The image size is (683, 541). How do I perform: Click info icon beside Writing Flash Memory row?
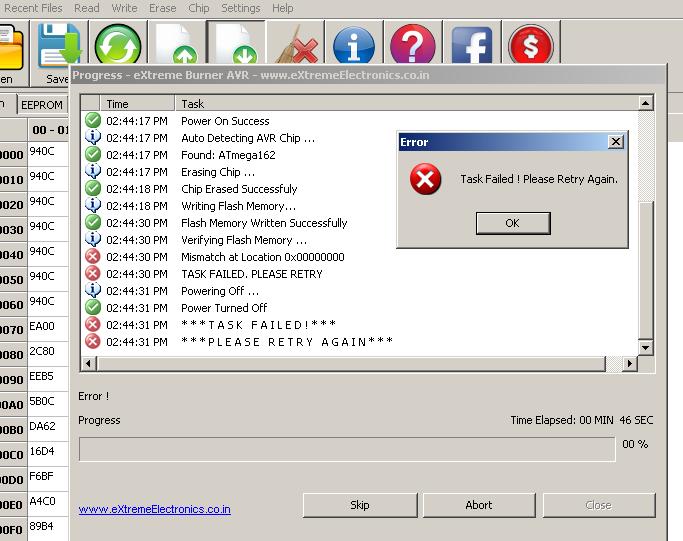93,205
